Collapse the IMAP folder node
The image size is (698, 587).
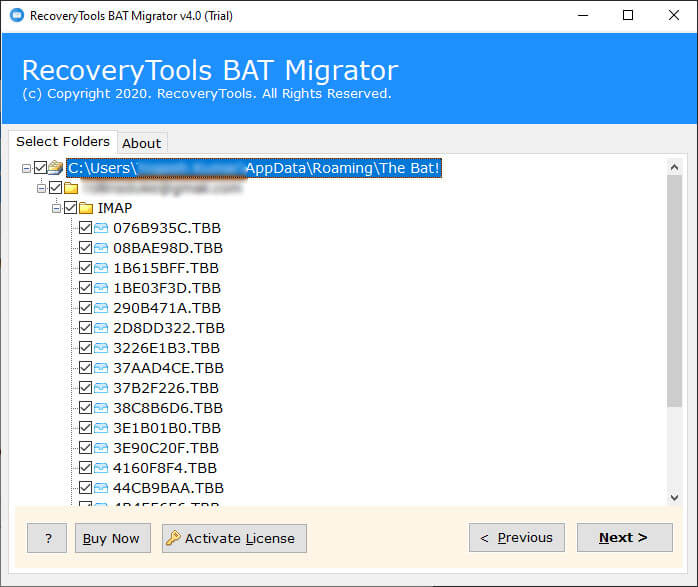[57, 208]
